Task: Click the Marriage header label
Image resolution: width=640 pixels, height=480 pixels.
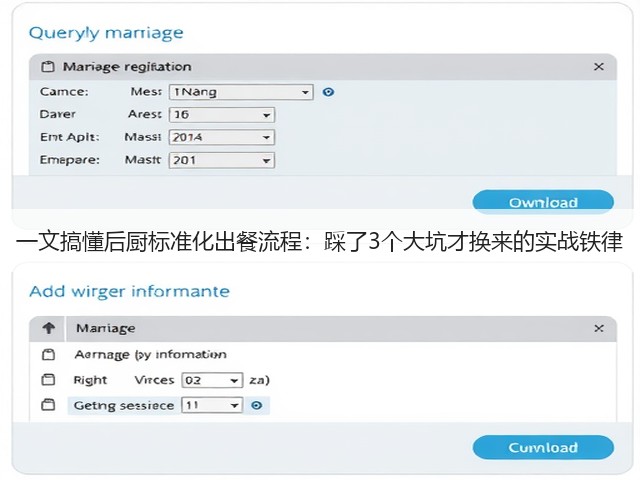Action: [106, 328]
